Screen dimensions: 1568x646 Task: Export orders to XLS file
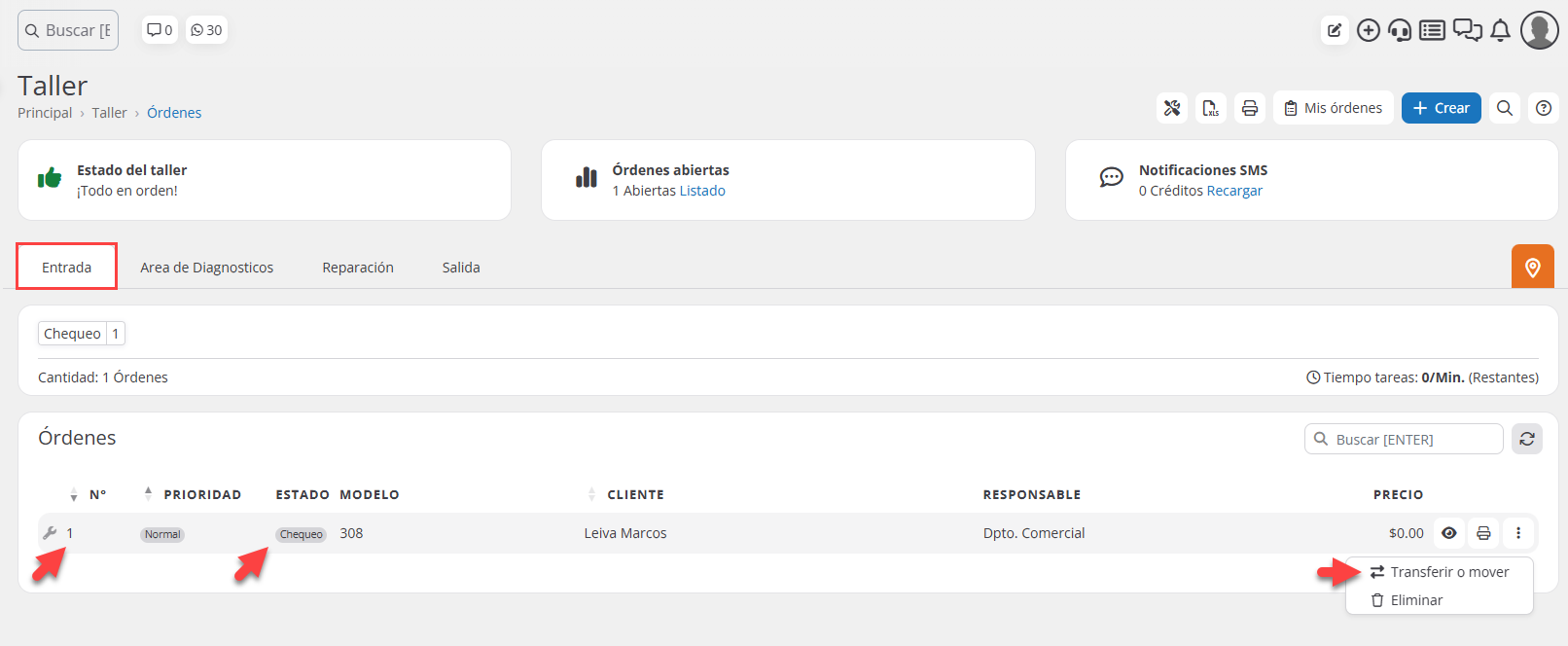point(1210,108)
